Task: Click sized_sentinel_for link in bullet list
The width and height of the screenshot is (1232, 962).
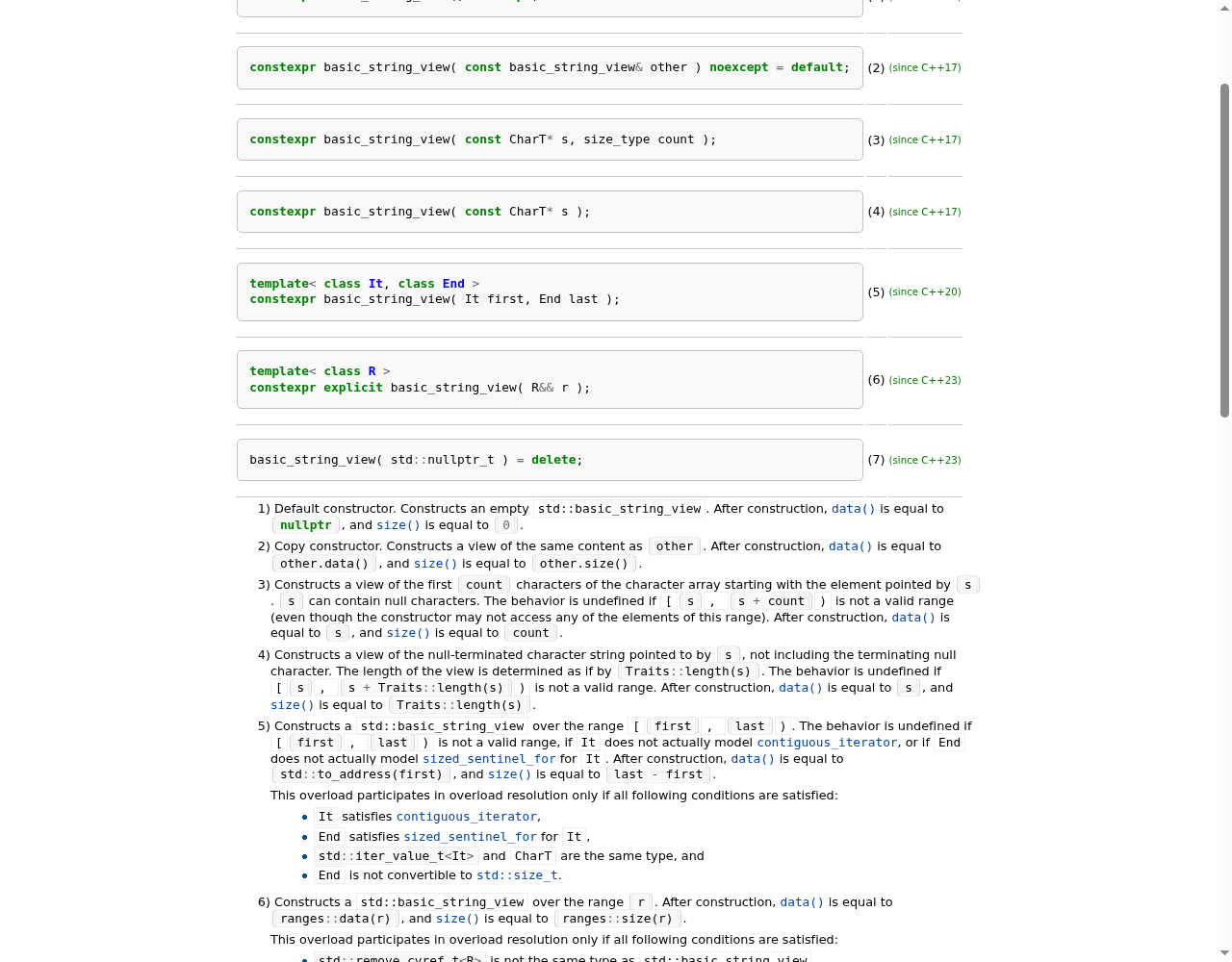Action: (x=470, y=837)
